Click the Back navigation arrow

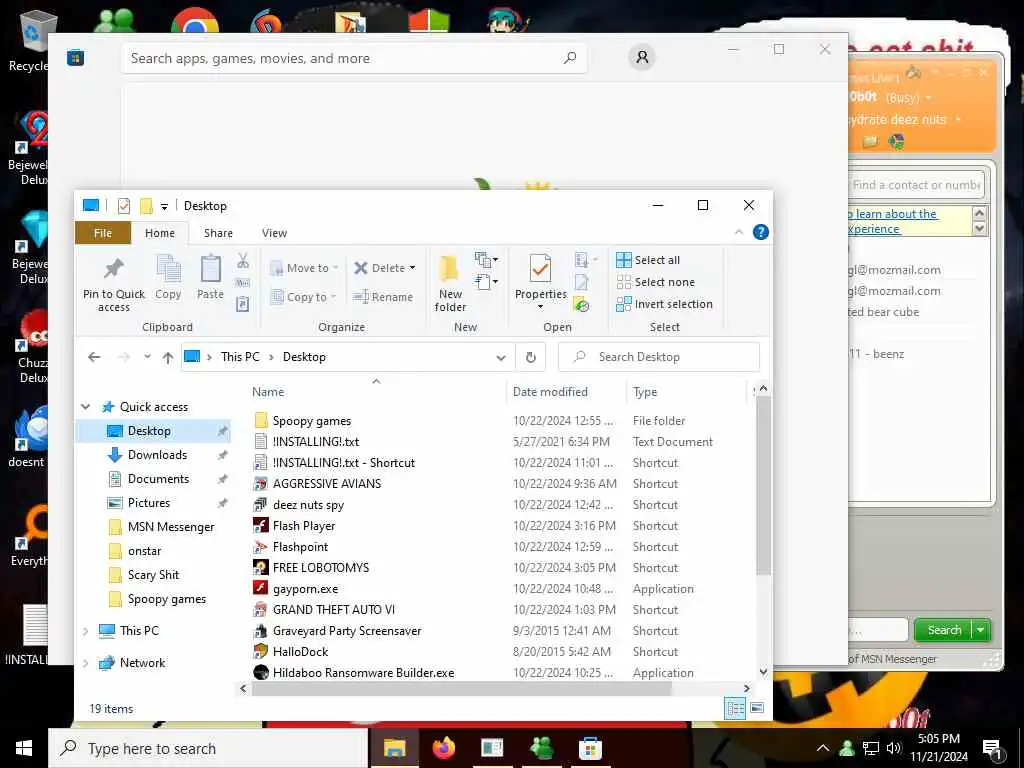coord(94,357)
